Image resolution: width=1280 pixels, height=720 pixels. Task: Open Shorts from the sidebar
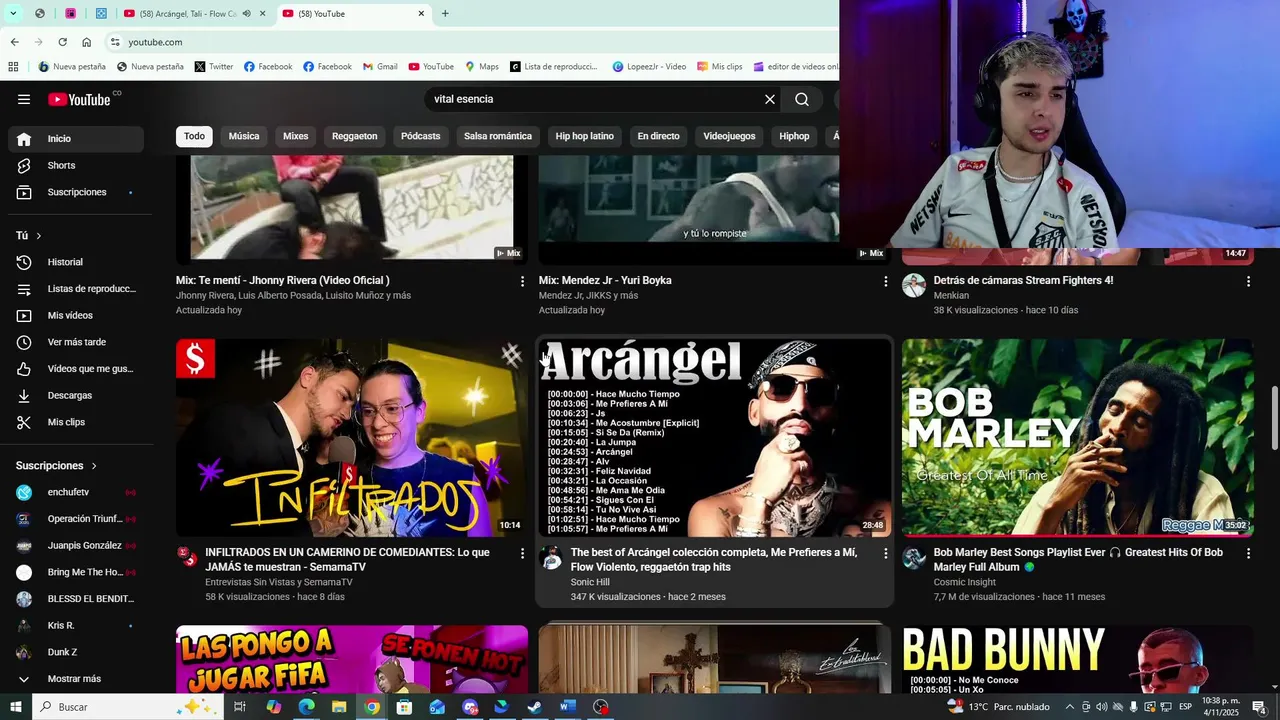point(76,165)
